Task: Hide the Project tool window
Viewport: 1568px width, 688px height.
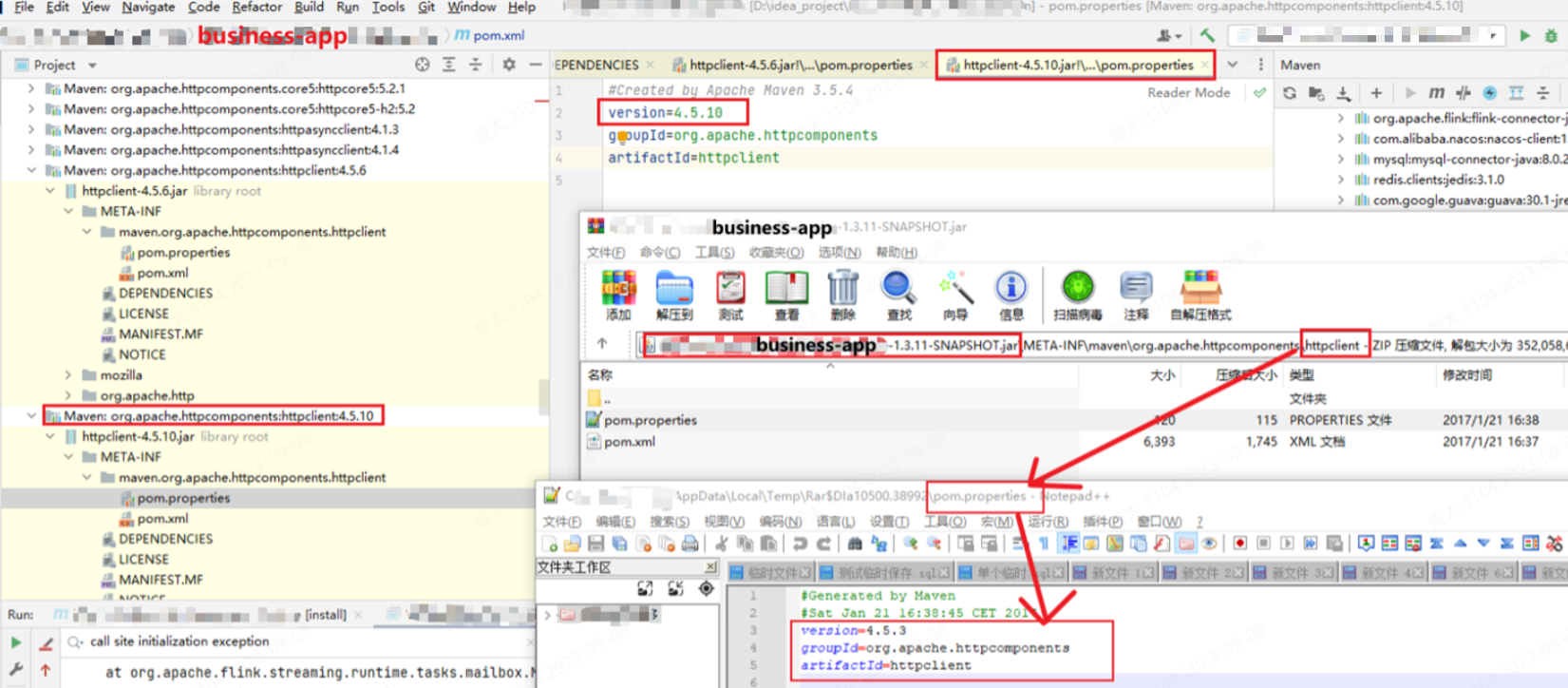Action: pos(536,65)
